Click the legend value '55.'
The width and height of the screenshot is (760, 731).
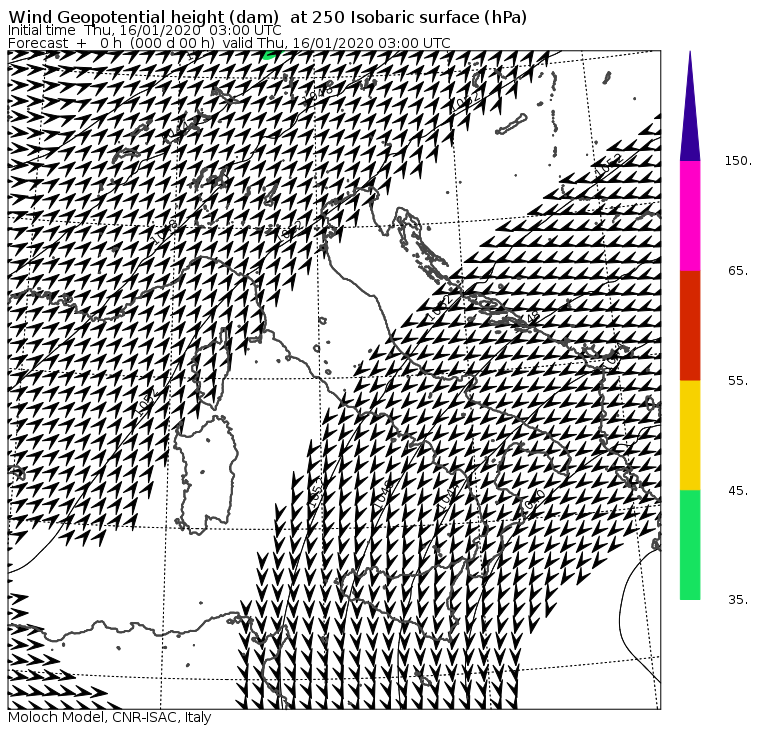(738, 381)
